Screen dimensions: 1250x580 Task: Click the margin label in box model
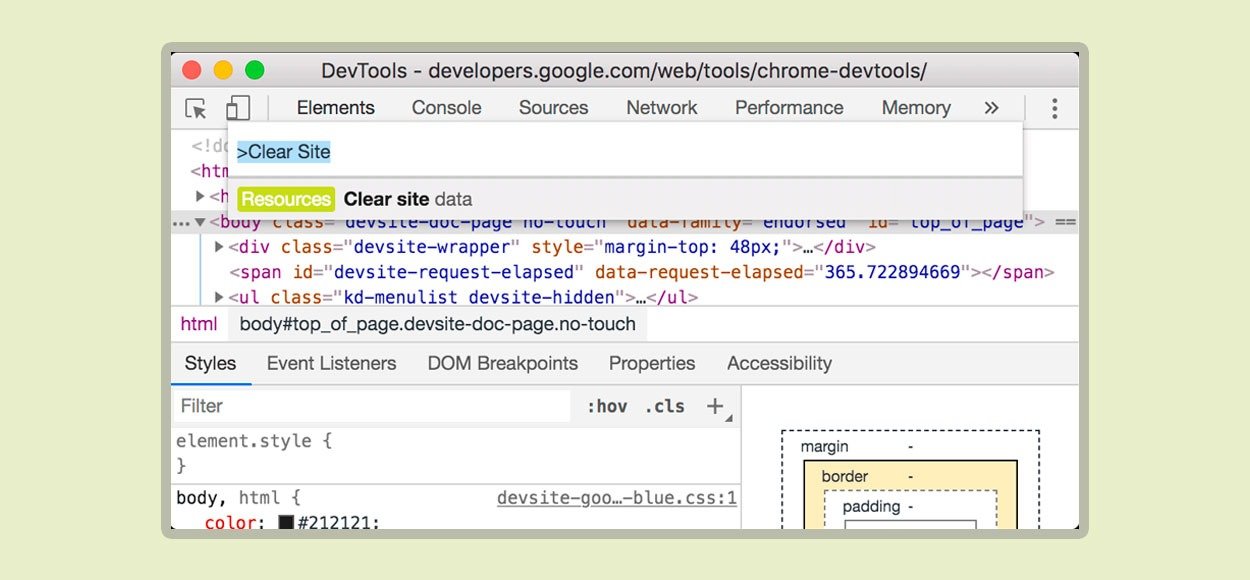click(x=825, y=447)
